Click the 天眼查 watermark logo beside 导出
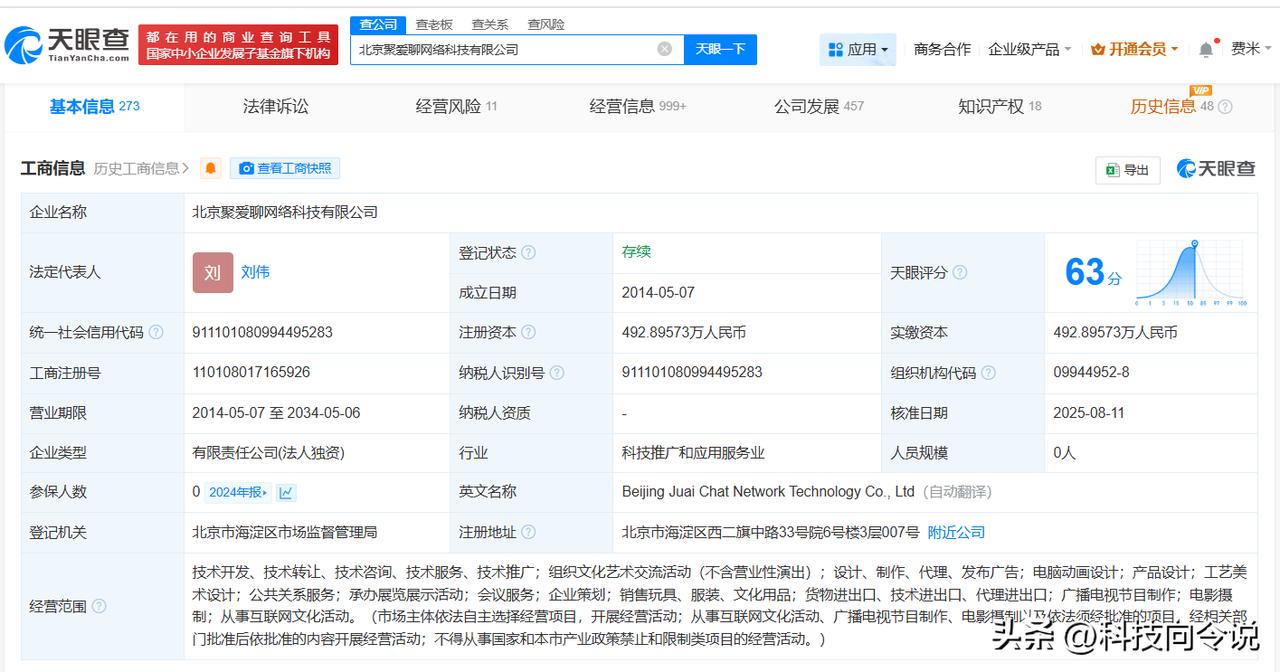 point(1216,169)
